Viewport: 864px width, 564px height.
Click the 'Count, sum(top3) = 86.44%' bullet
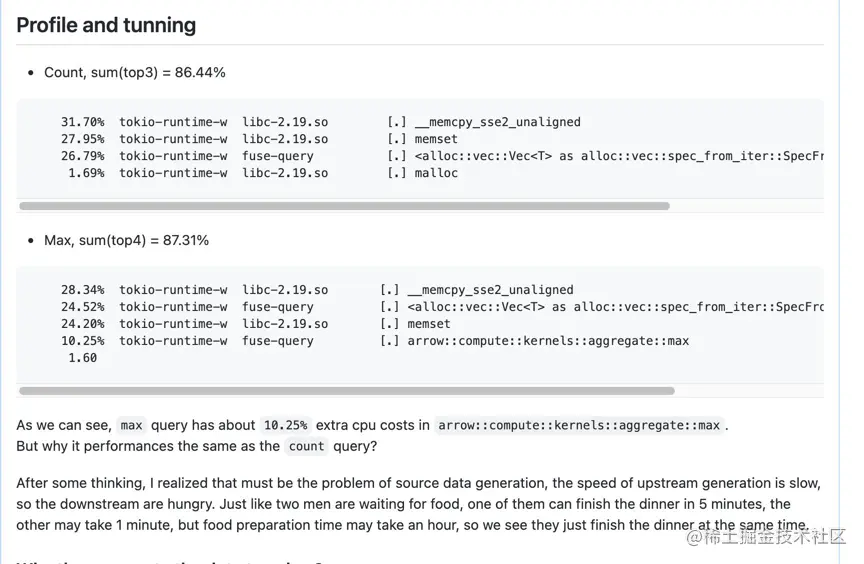[135, 72]
